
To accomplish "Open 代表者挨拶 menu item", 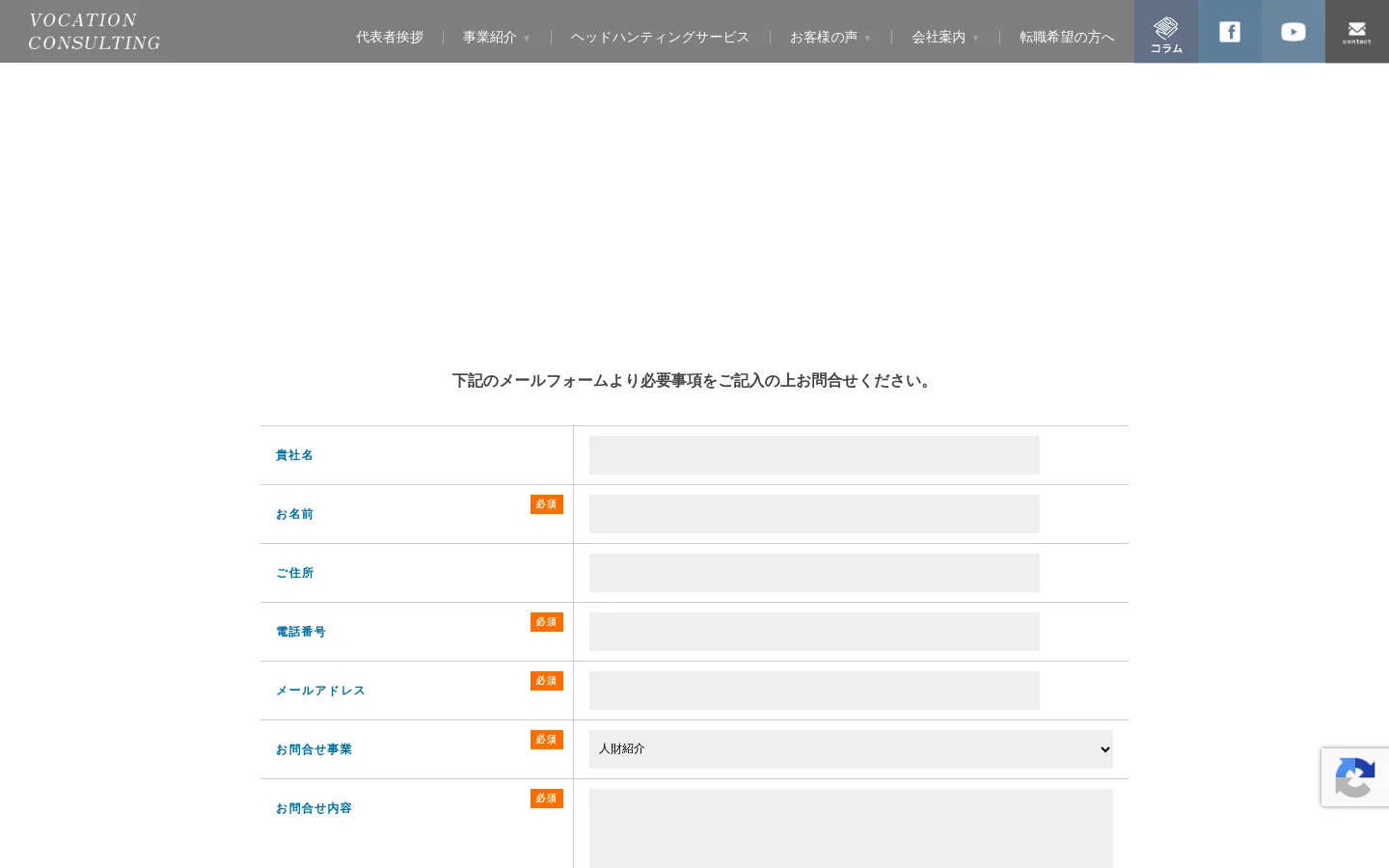I will click(x=390, y=37).
